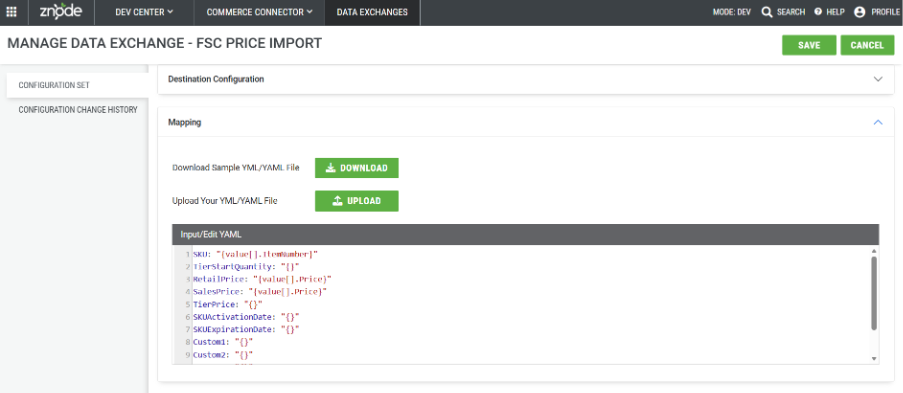Screen dimensions: 903x393
Task: Click the Destination Configuration header
Action: 526,79
